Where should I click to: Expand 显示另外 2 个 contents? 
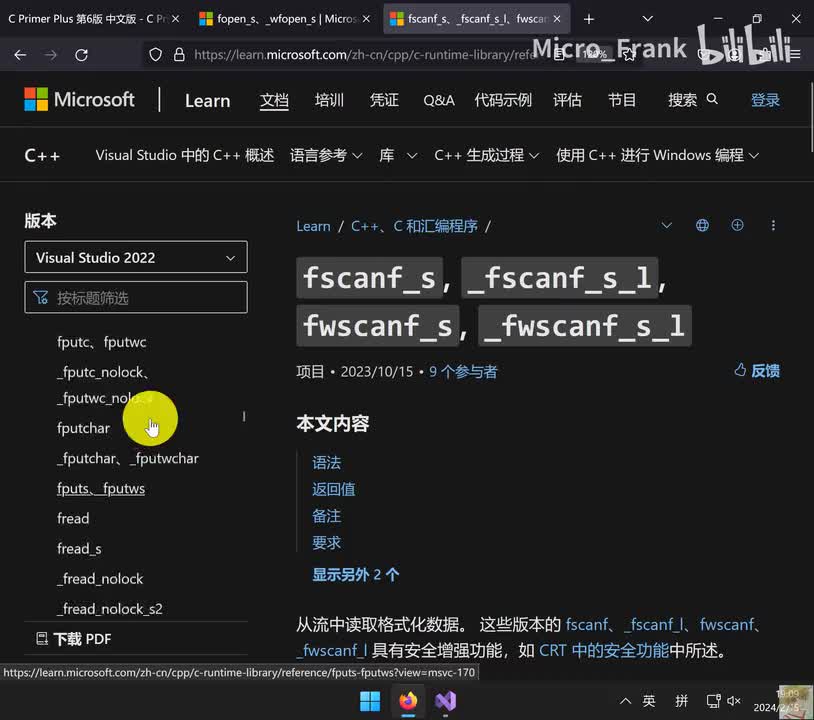pyautogui.click(x=356, y=575)
